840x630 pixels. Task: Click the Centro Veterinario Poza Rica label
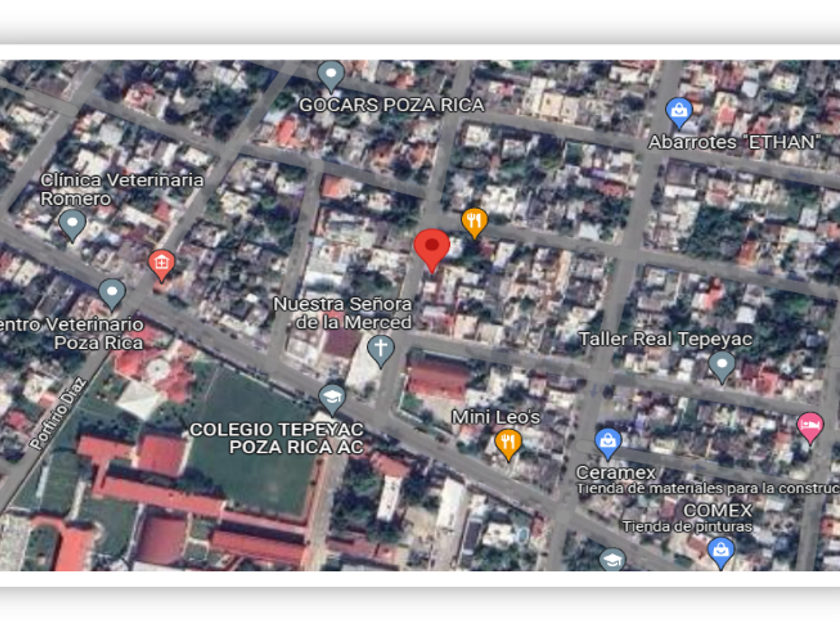72,333
